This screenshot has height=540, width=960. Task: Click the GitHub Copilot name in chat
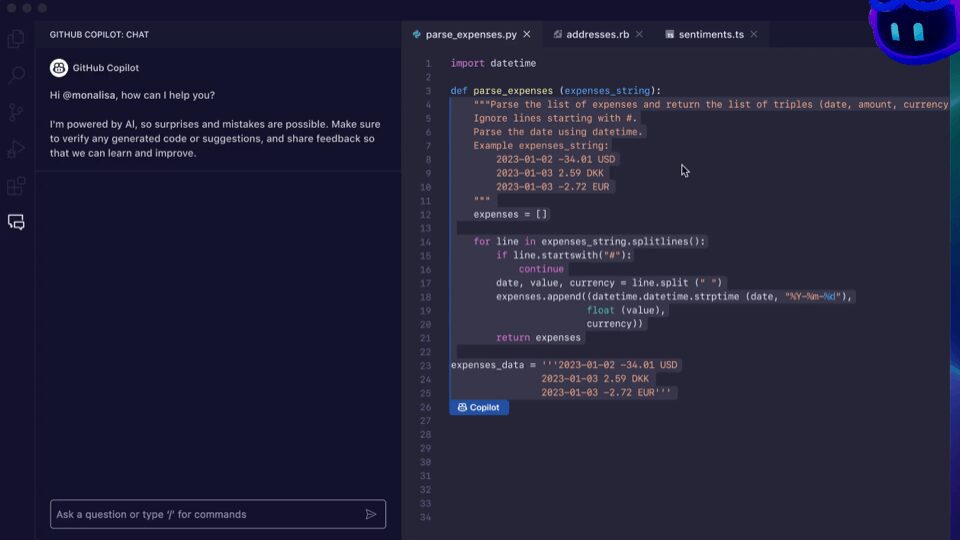[105, 68]
